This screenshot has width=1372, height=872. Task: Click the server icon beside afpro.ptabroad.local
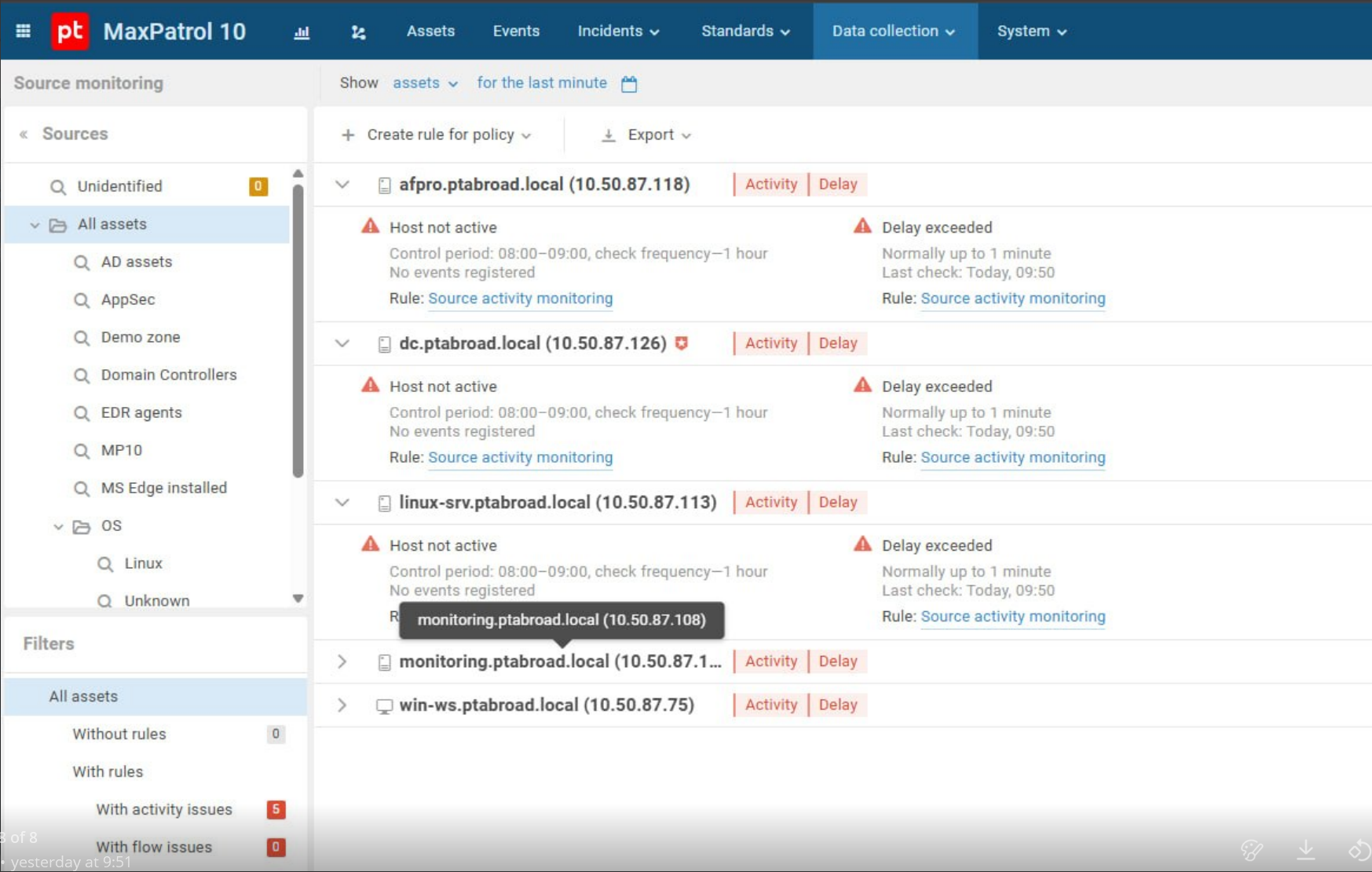384,185
